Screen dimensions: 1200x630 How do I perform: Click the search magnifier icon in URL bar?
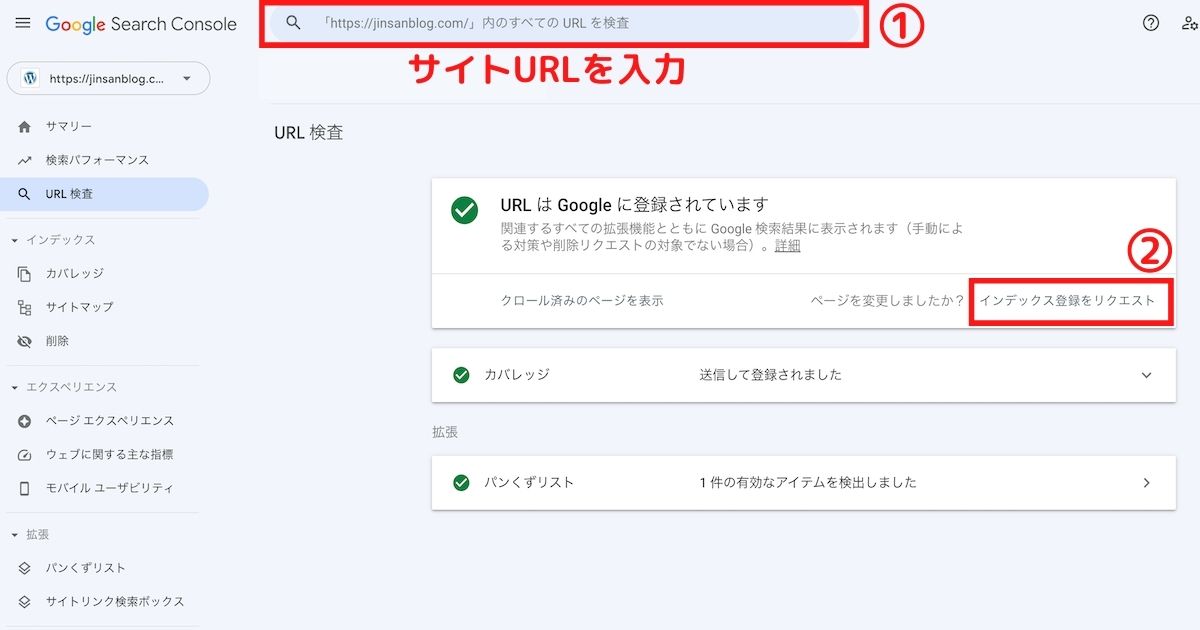[x=293, y=23]
